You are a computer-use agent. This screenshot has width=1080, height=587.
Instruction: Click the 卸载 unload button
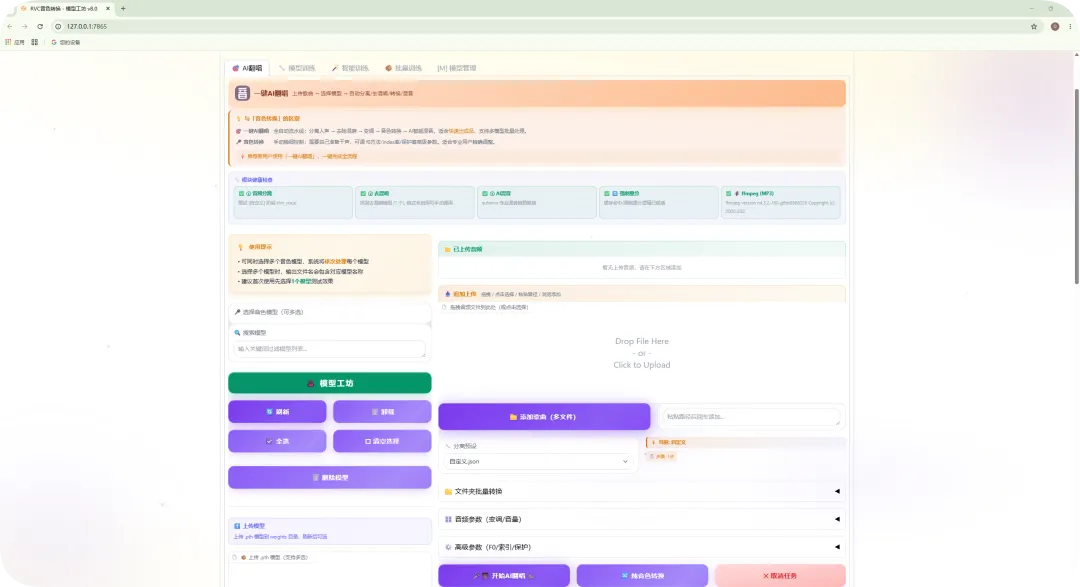tap(382, 412)
